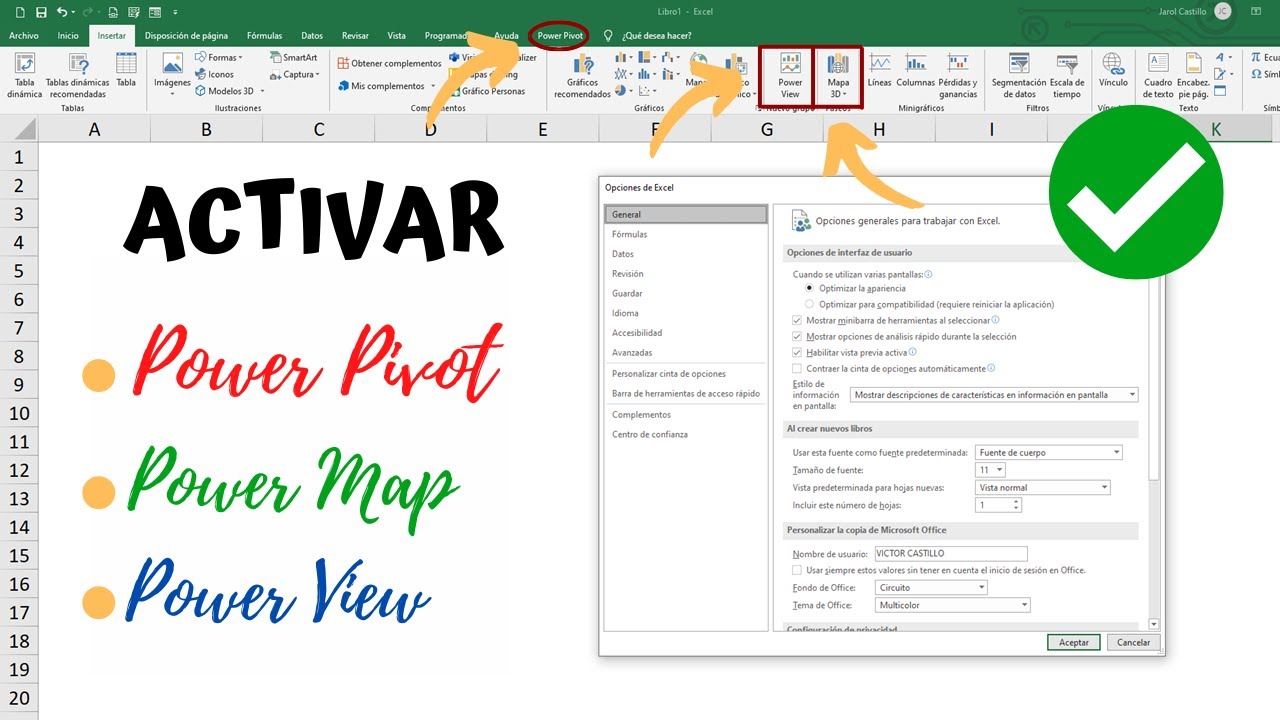Click Mis complementos button
The width and height of the screenshot is (1280, 720).
pos(387,86)
